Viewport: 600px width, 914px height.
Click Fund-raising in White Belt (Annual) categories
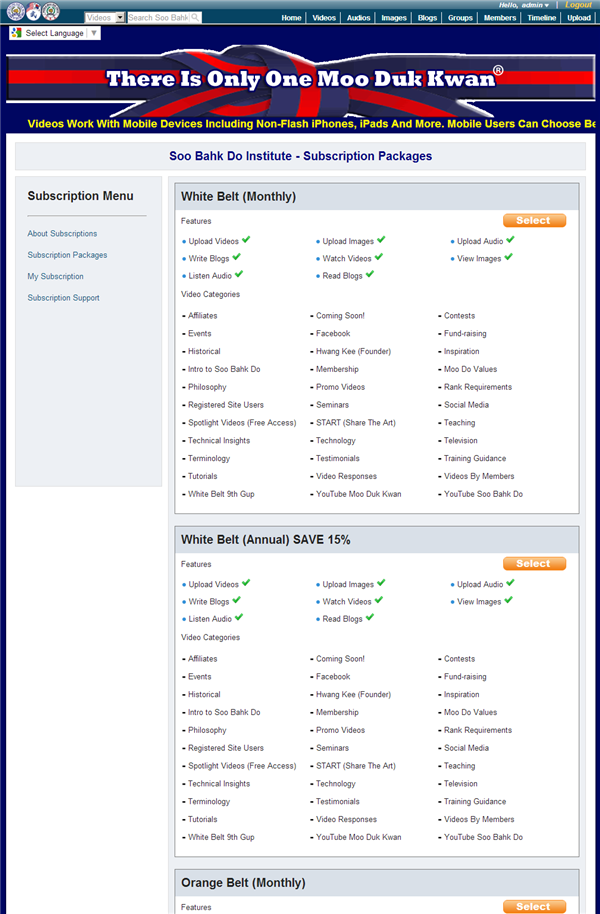(x=465, y=677)
